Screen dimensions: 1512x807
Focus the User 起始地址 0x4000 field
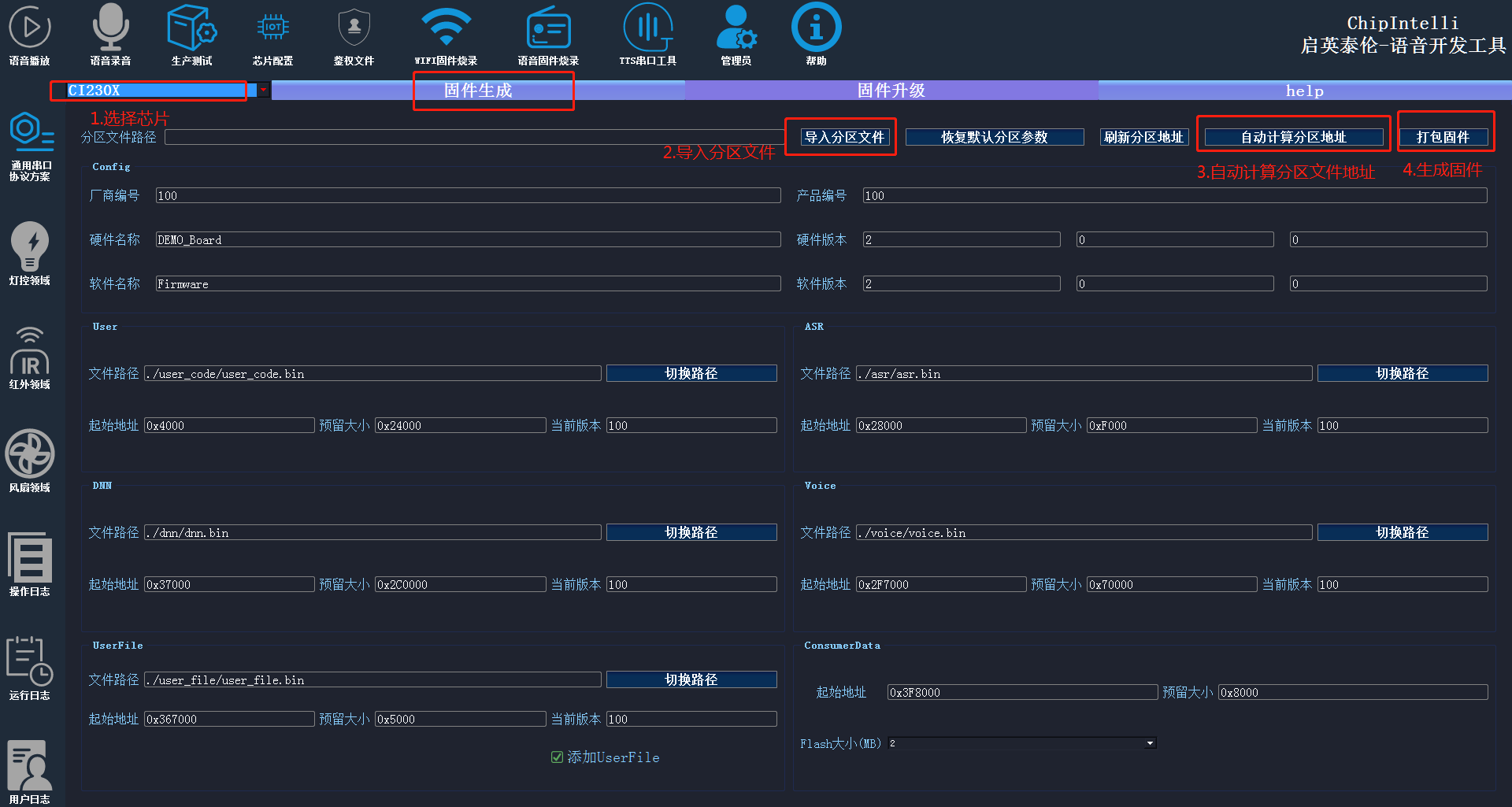tap(229, 425)
